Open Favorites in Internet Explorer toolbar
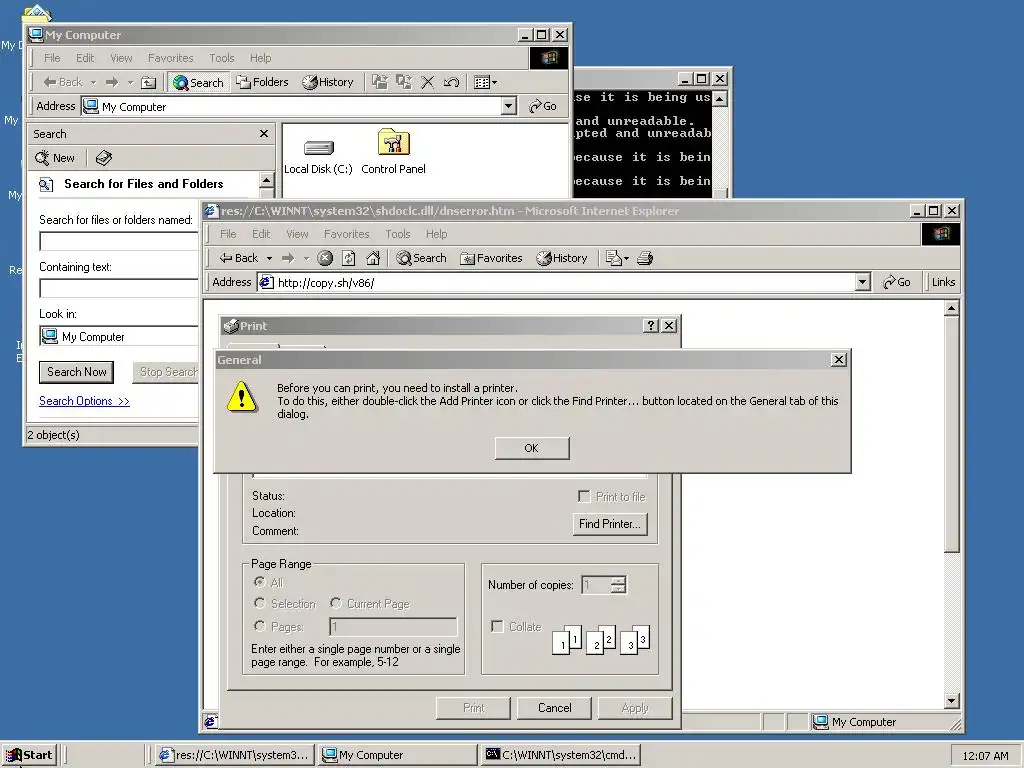 (x=491, y=258)
